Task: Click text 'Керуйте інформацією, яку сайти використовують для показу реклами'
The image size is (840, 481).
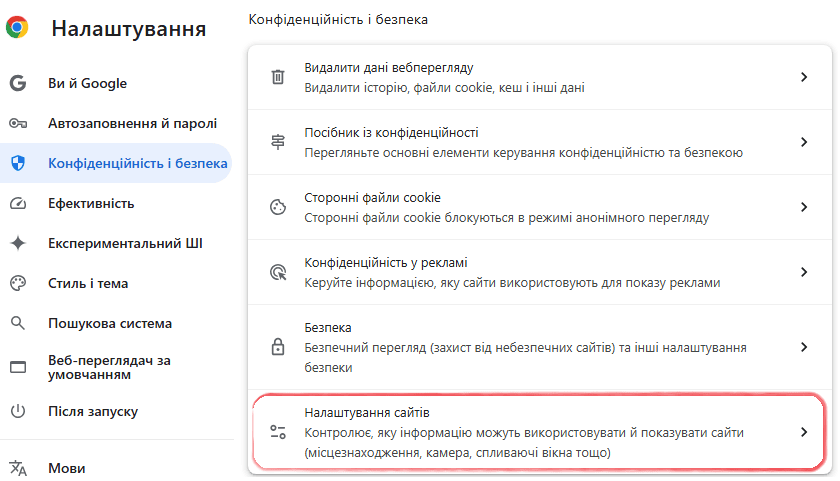Action: pos(512,282)
